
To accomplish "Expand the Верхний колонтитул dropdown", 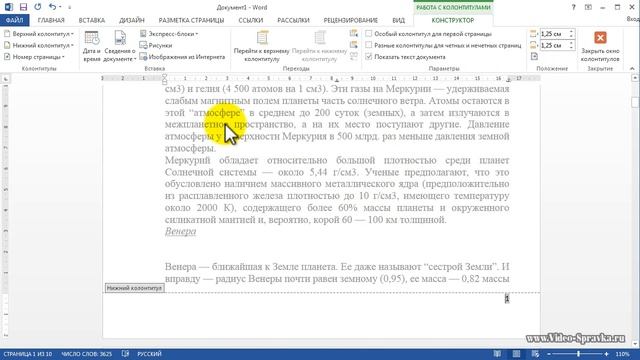I will click(x=39, y=34).
